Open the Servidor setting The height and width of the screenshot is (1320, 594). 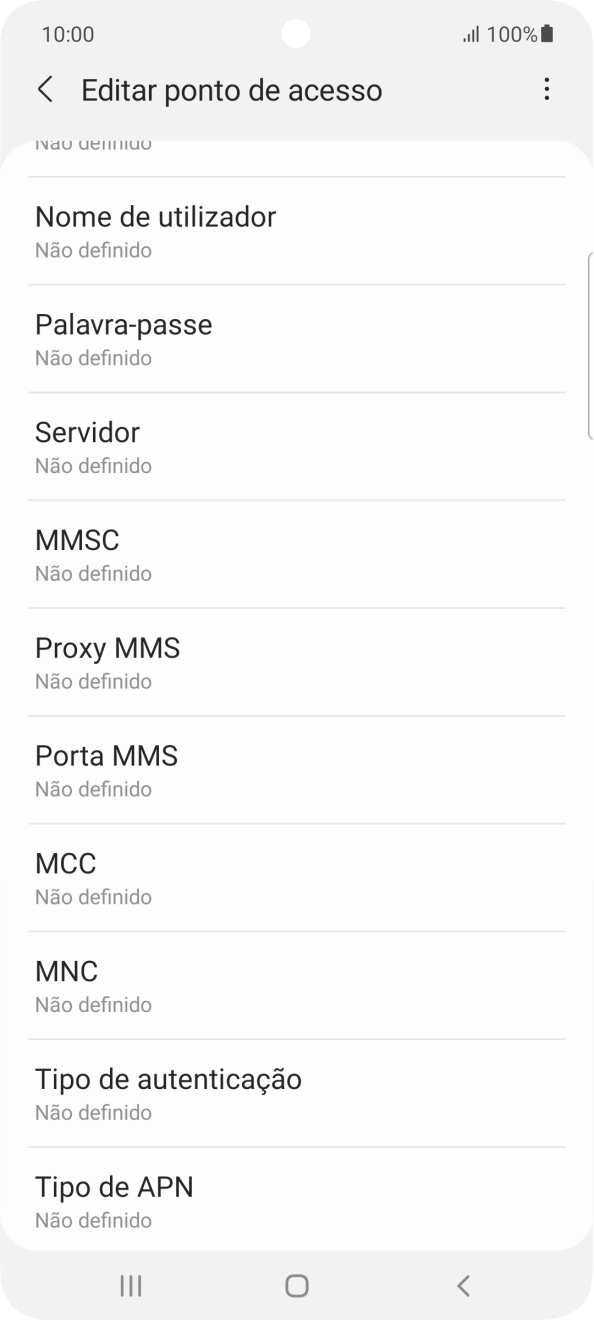(297, 446)
